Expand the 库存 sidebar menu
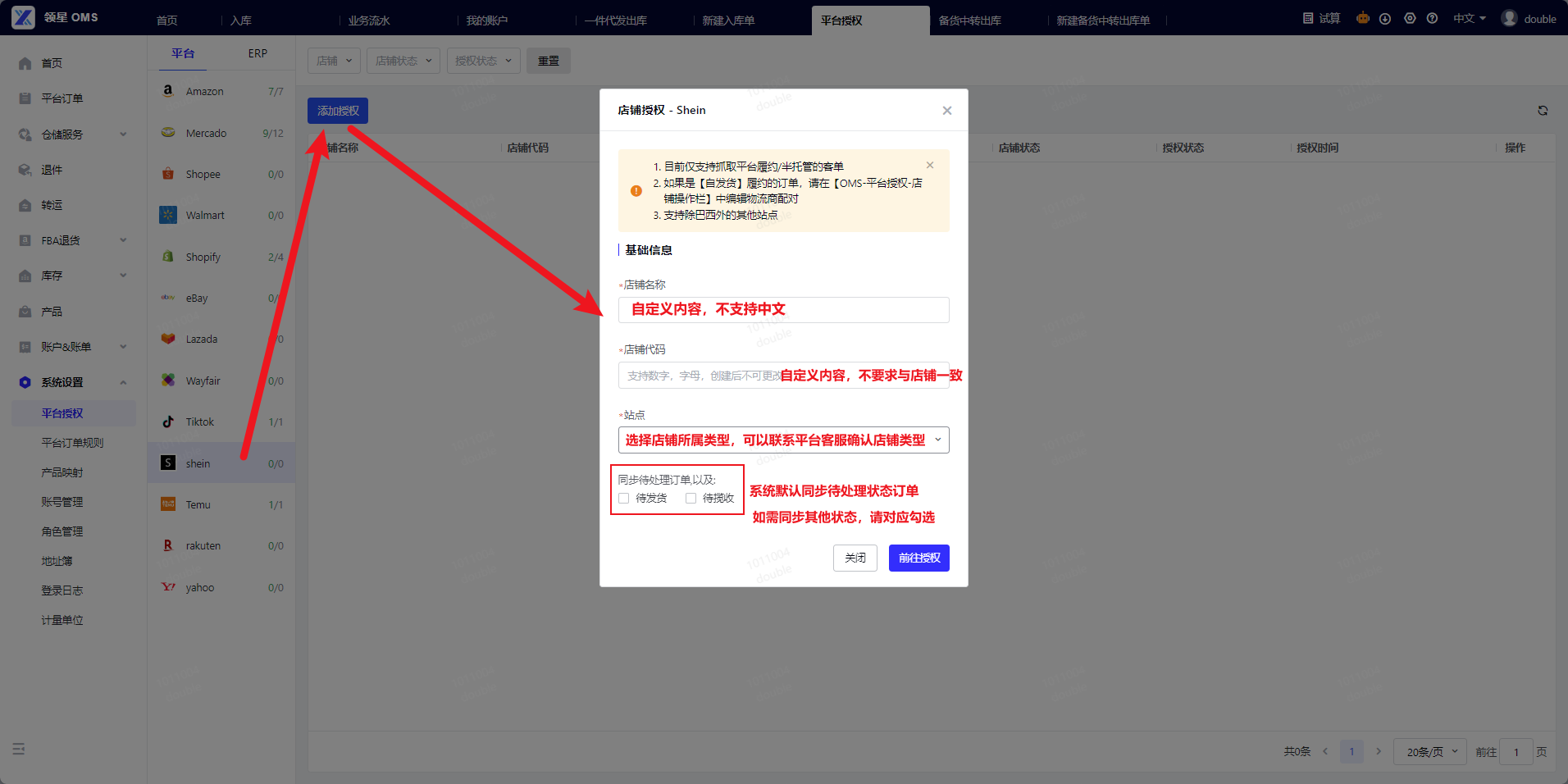The image size is (1568, 784). click(74, 276)
